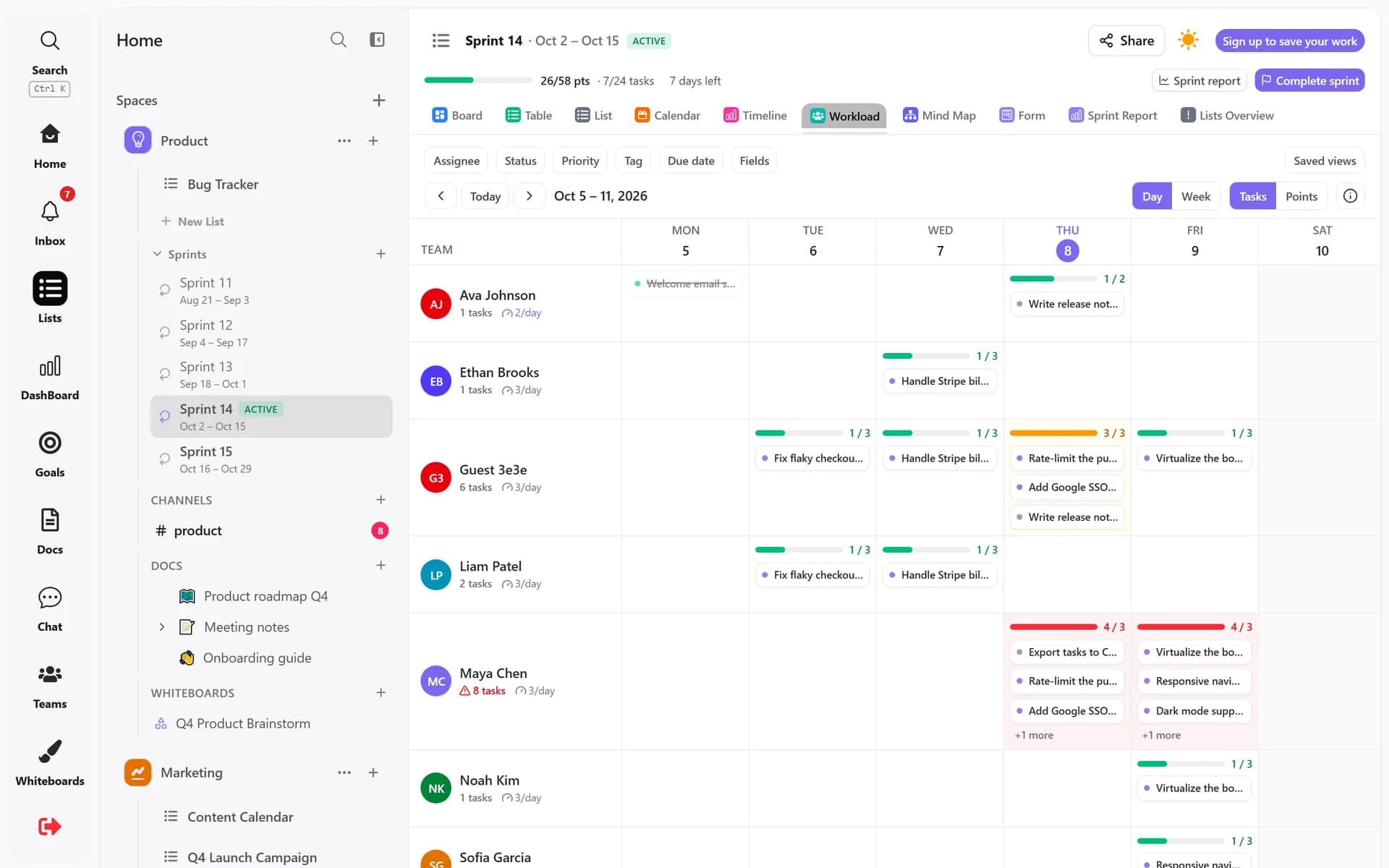Open the Add Google SSO task under Guest 3e3e
This screenshot has width=1389, height=868.
[x=1066, y=488]
